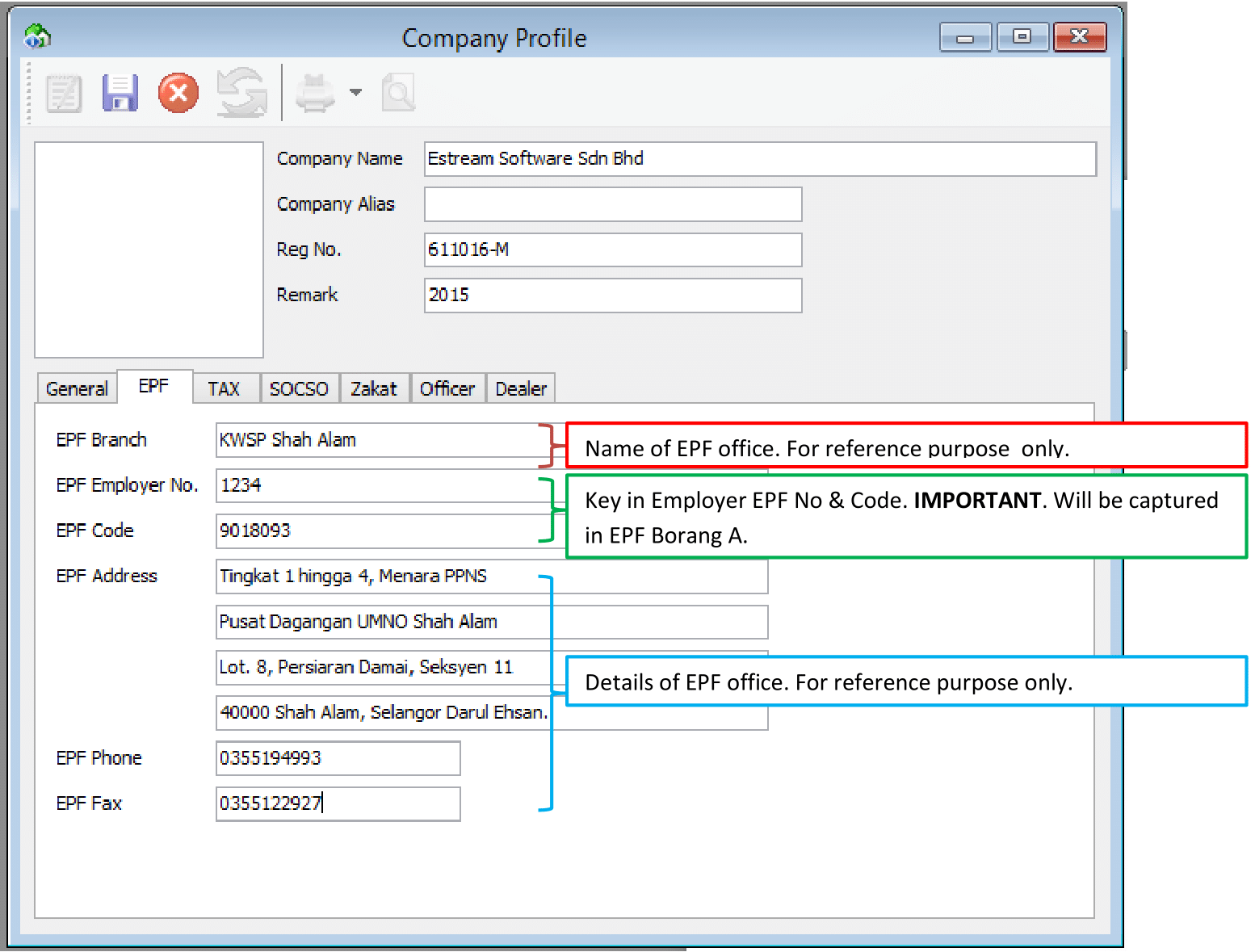Click the Print Preview magnifier icon
The width and height of the screenshot is (1255, 952).
pos(398,94)
